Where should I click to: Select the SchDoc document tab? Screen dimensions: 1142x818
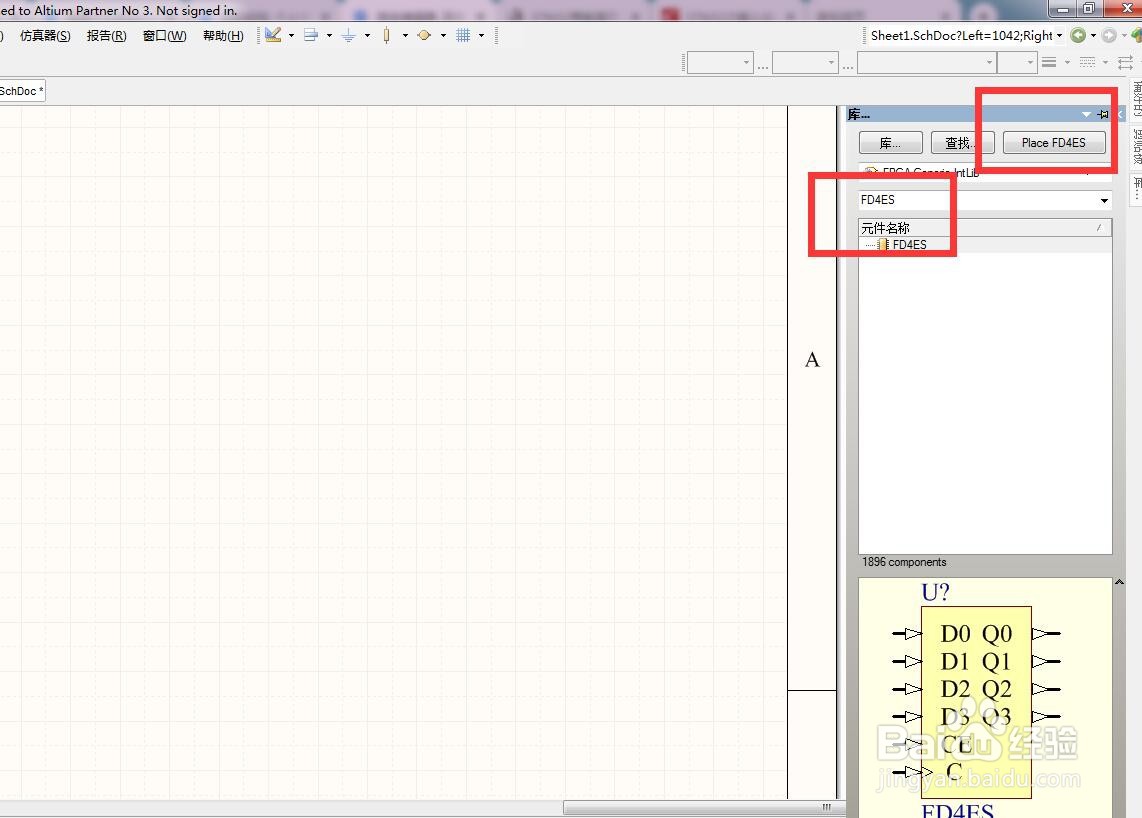(21, 91)
